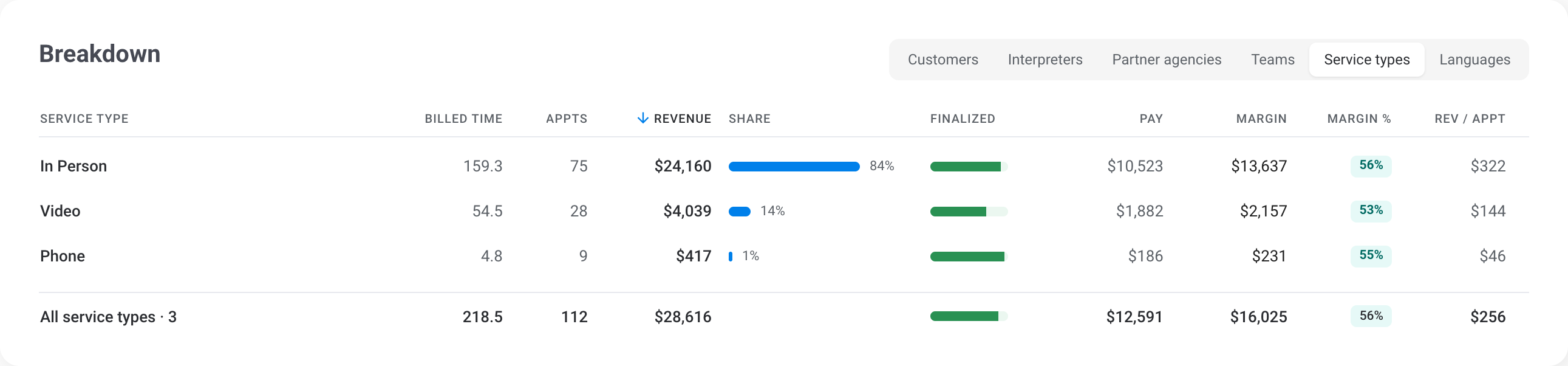Click the $16,025 total margin

1258,317
